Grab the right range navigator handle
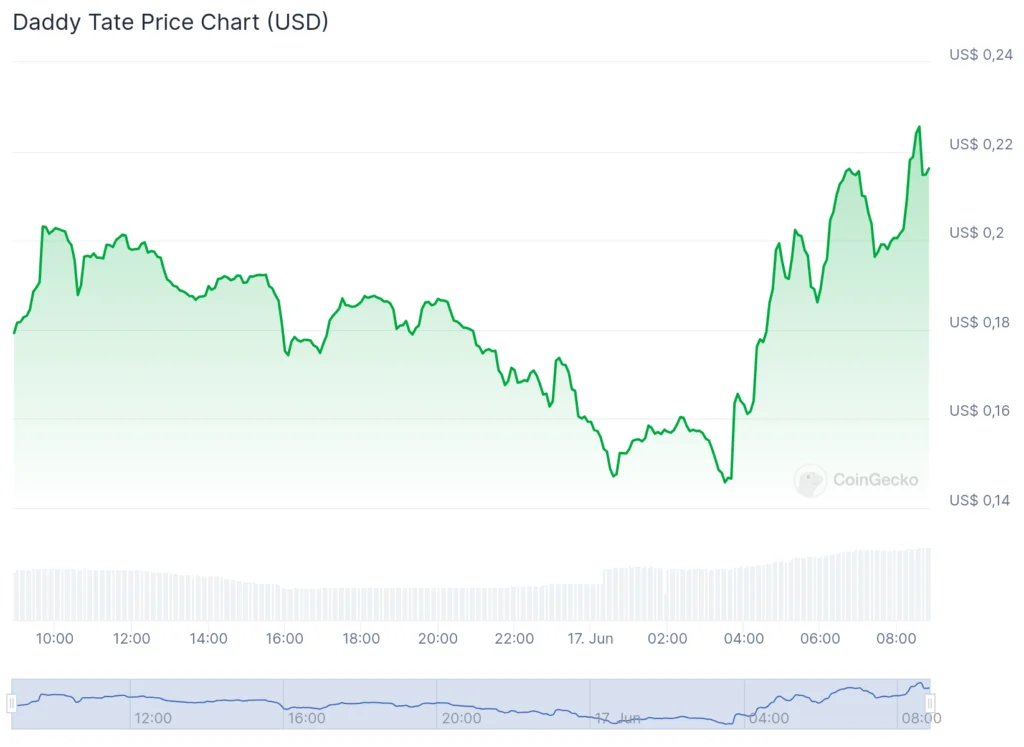Viewport: 1024px width, 747px height. 930,704
